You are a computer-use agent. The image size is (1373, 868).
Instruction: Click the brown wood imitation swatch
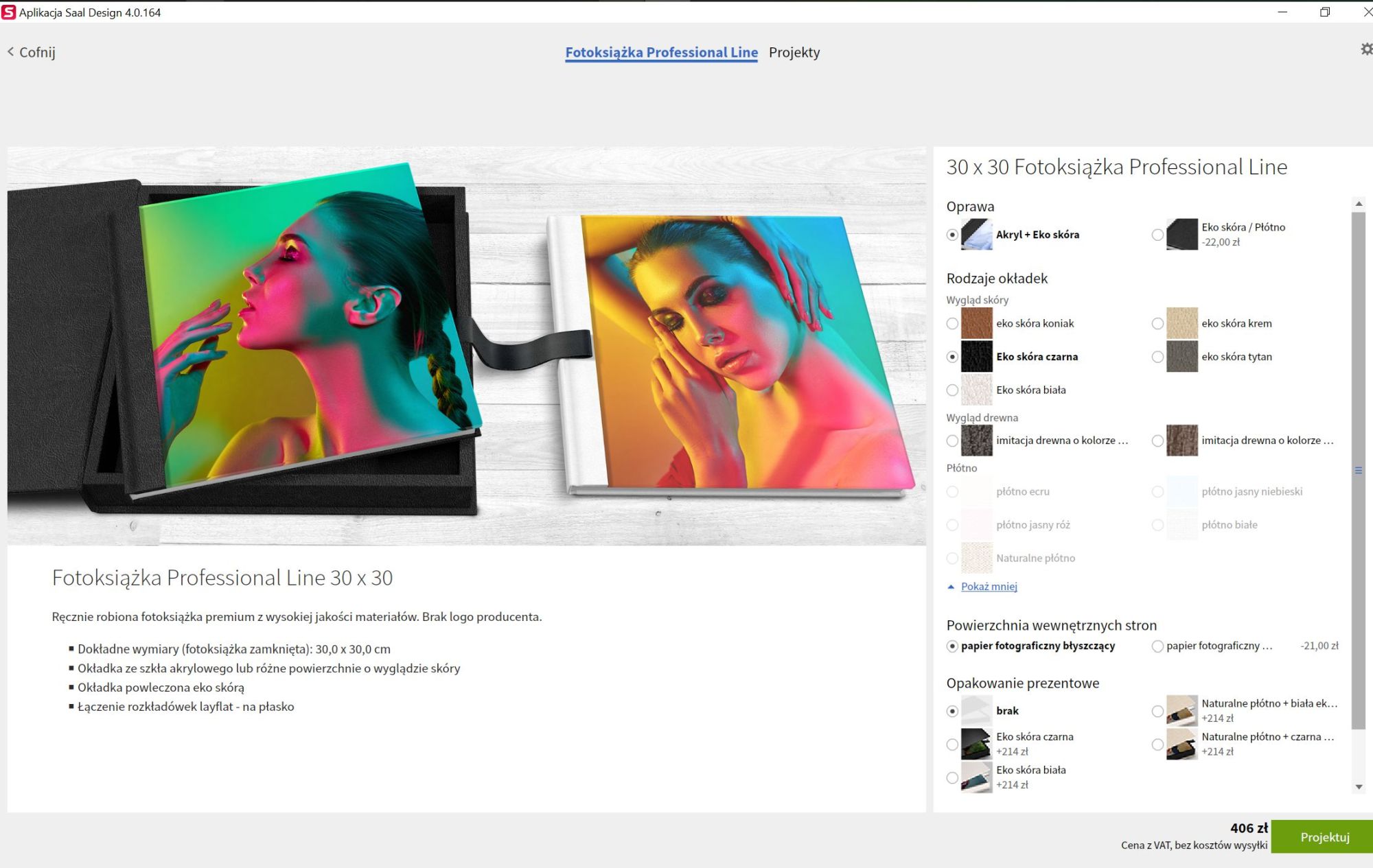point(1181,441)
